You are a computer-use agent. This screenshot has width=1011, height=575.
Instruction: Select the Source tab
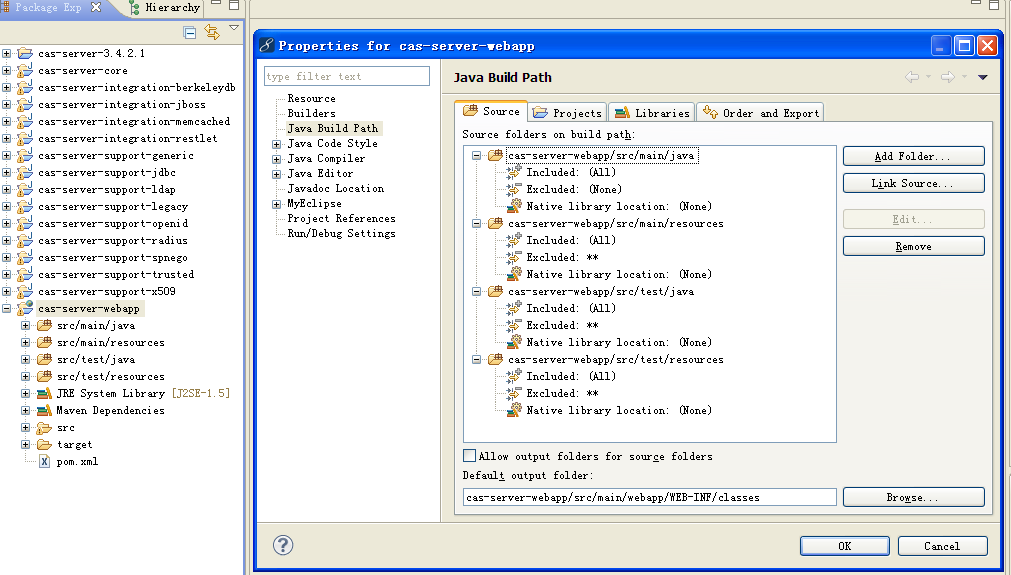tap(491, 112)
